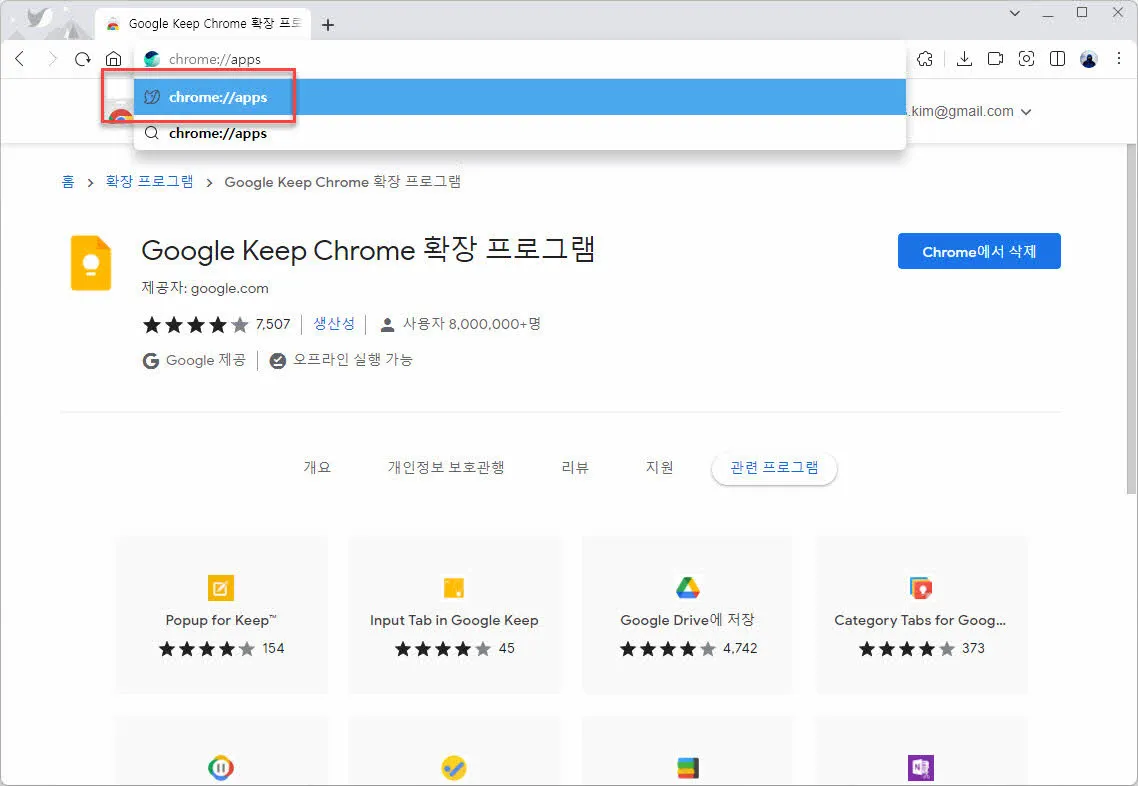Viewport: 1138px width, 786px height.
Task: Click the address bar showing chrome://apps
Action: point(520,59)
